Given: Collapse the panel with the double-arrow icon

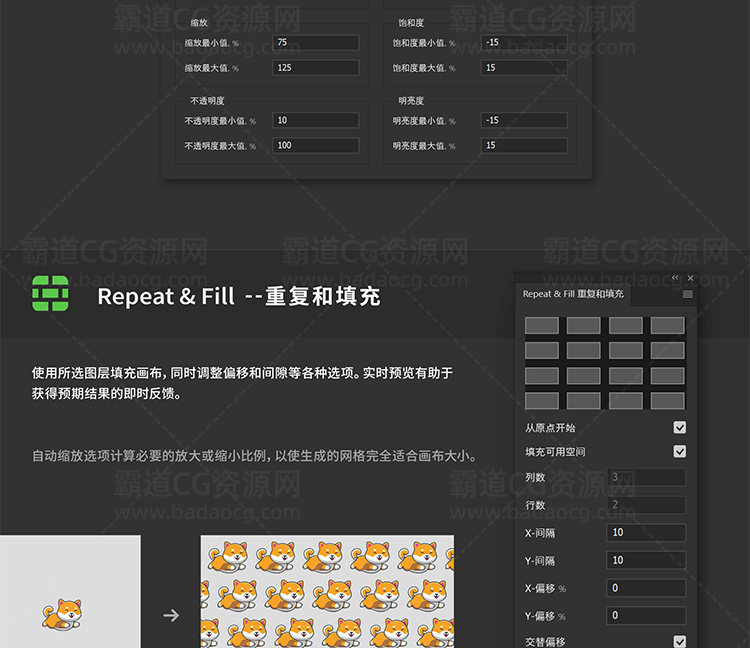Looking at the screenshot, I should click(x=675, y=278).
